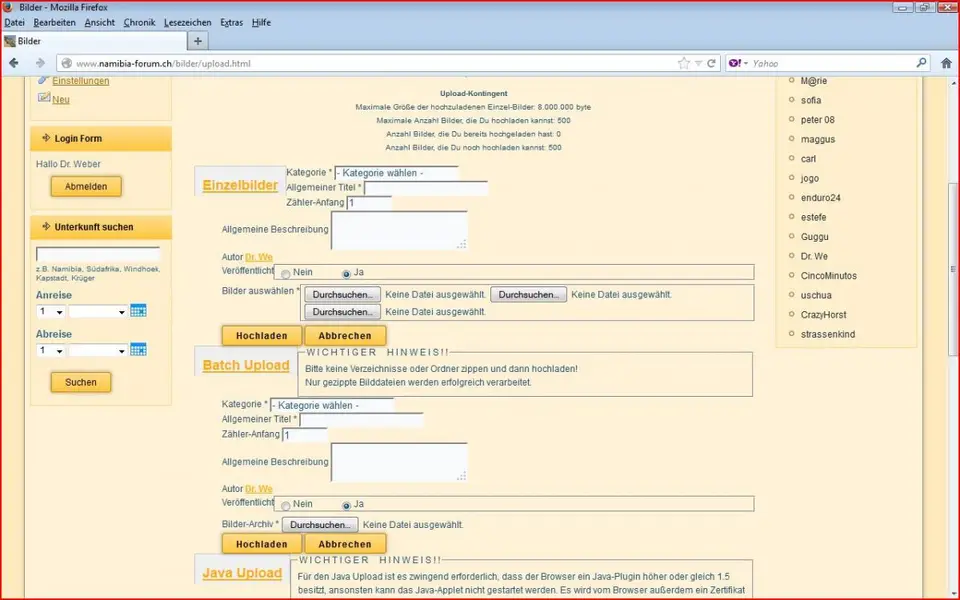The image size is (960, 600).
Task: Open the Yahoo search engine selector
Action: coord(738,63)
